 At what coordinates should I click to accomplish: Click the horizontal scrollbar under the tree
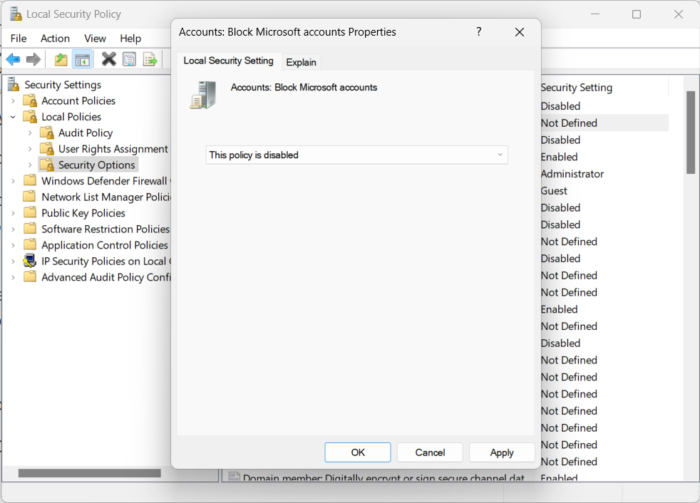coord(89,473)
